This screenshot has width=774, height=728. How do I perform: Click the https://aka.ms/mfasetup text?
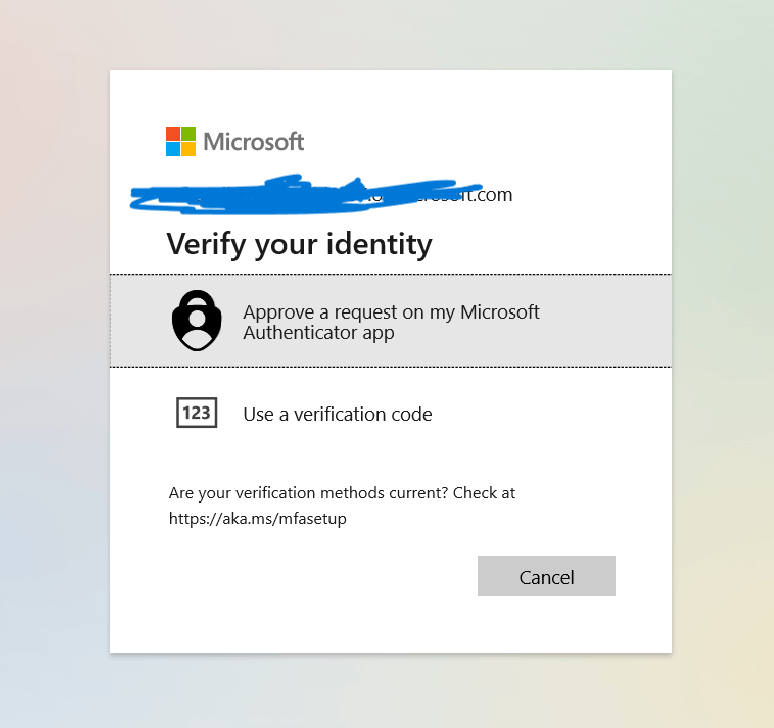coord(258,519)
